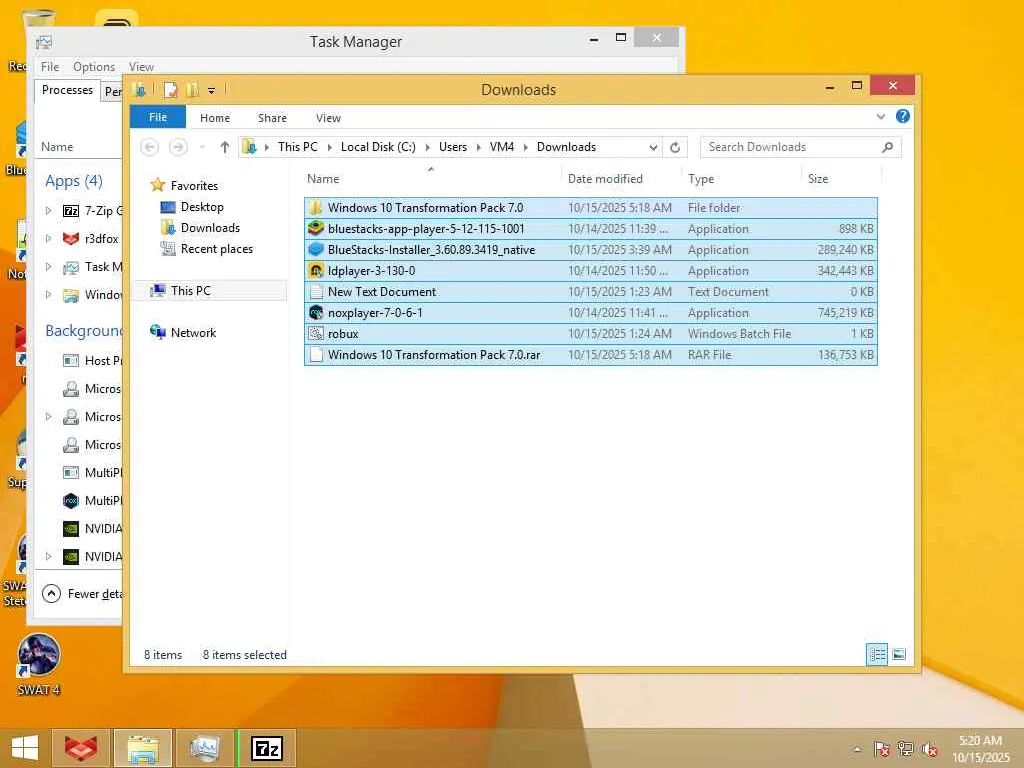The width and height of the screenshot is (1024, 768).
Task: Switch to details view layout
Action: [x=877, y=654]
